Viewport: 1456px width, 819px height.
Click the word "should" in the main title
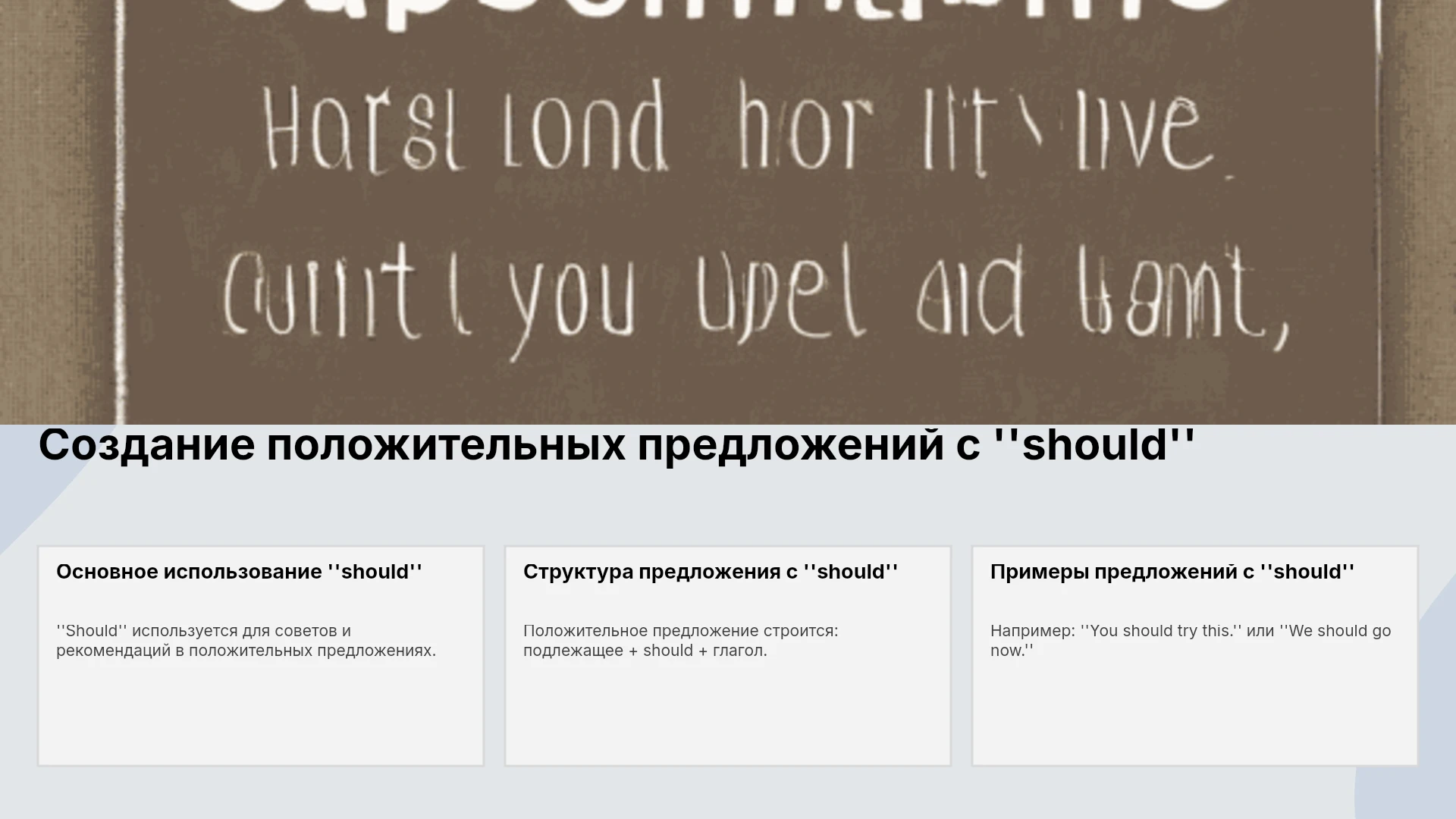click(1095, 445)
